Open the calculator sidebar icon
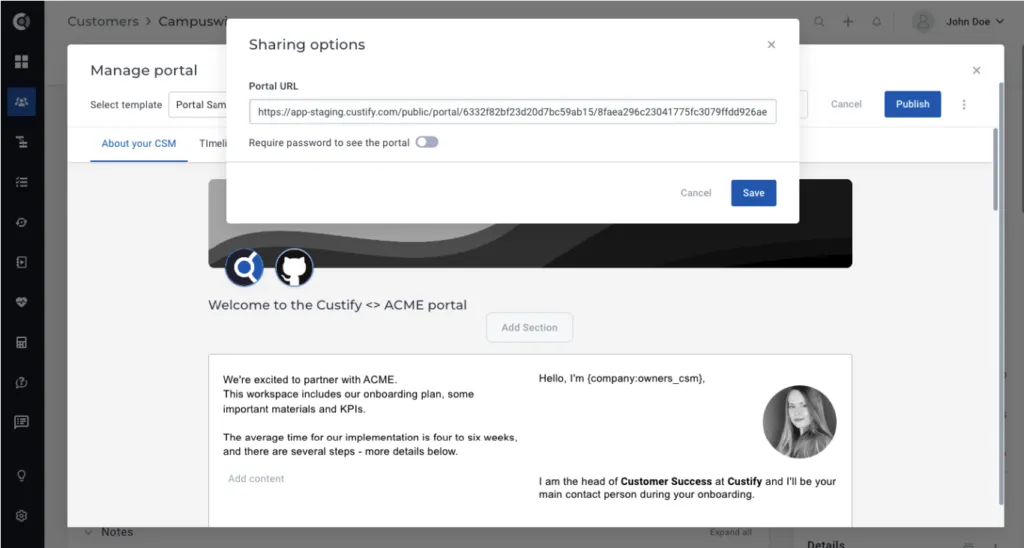The height and width of the screenshot is (548, 1024). [x=22, y=343]
